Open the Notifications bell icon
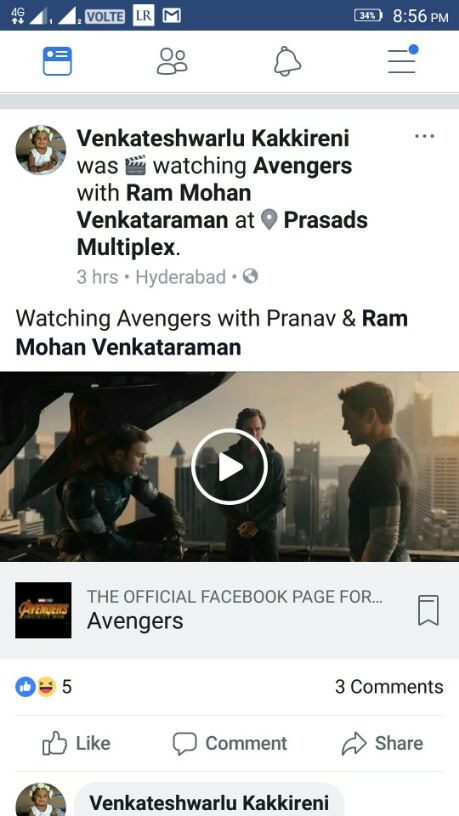The height and width of the screenshot is (816, 459). pos(287,61)
